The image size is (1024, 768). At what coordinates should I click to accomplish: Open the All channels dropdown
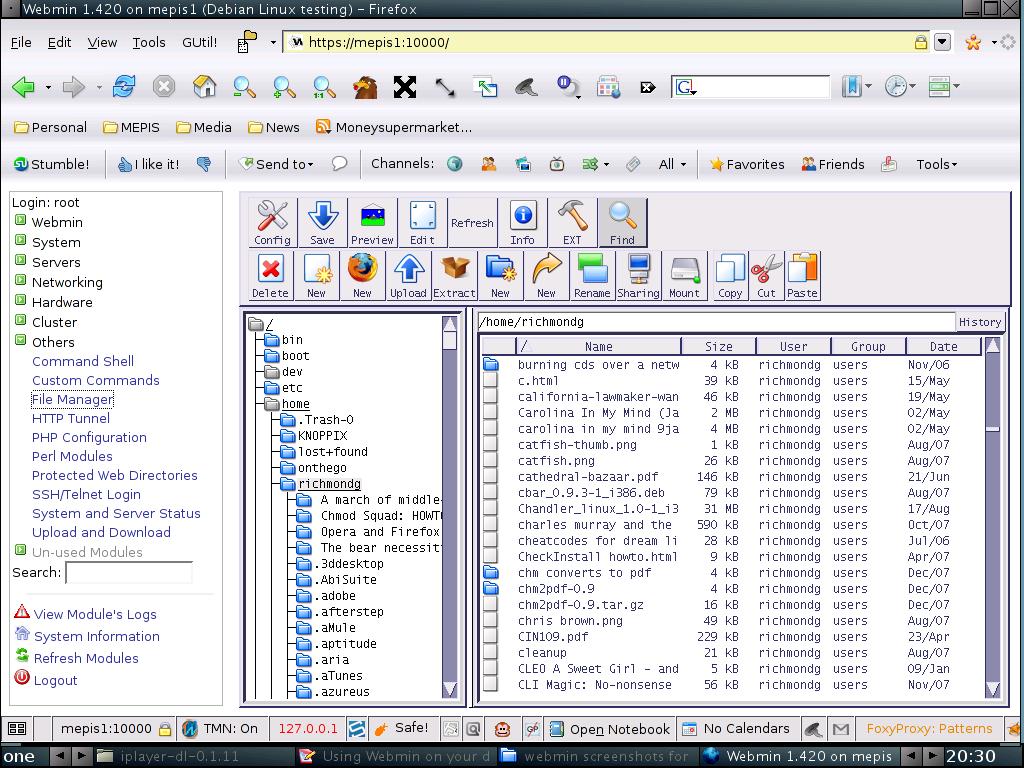pos(672,164)
